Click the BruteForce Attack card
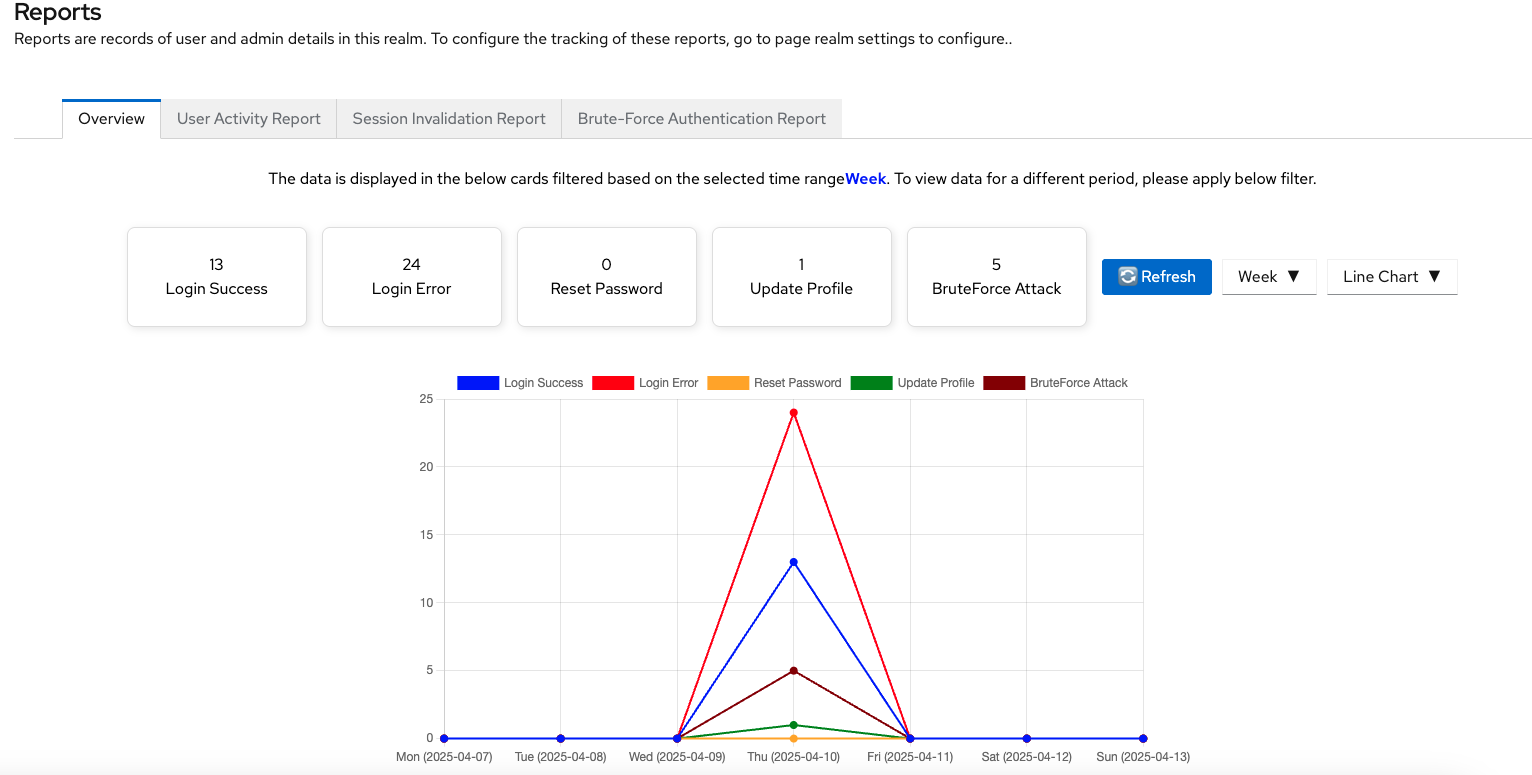Screen dimensions: 1532x775 pos(996,277)
